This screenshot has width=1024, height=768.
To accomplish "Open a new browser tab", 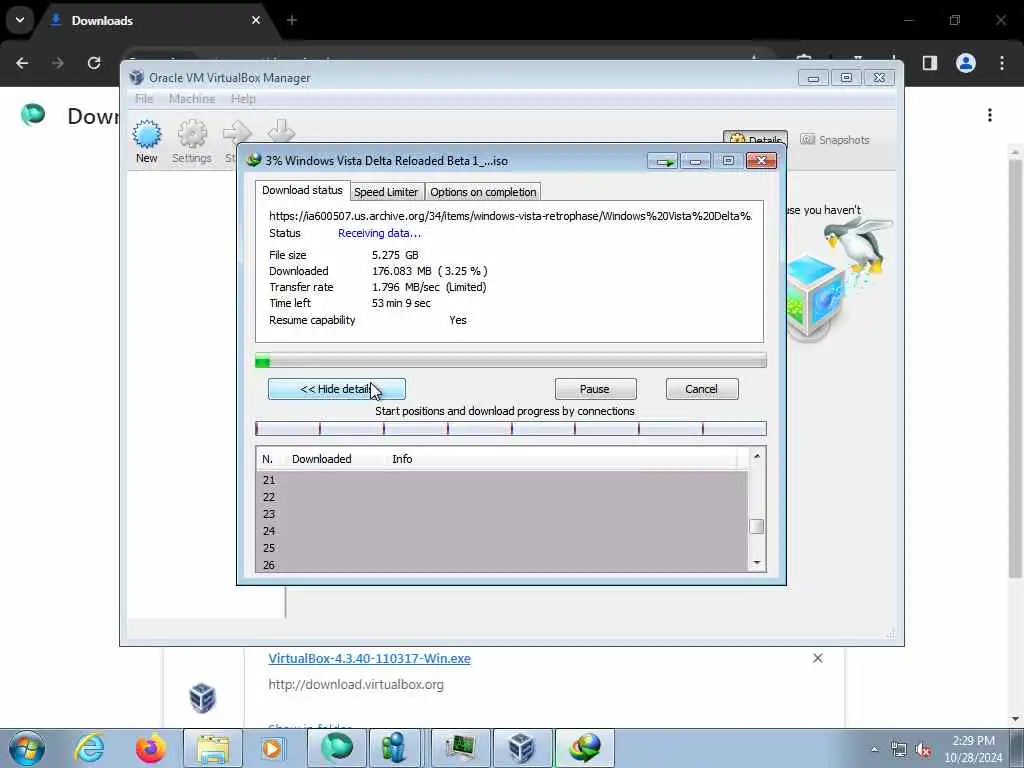I will (x=292, y=20).
